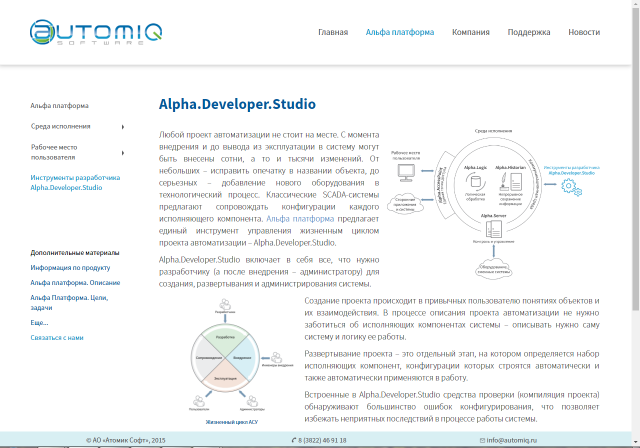This screenshot has width=640, height=448.
Task: Click the scrollbar down arrow
Action: click(636, 443)
